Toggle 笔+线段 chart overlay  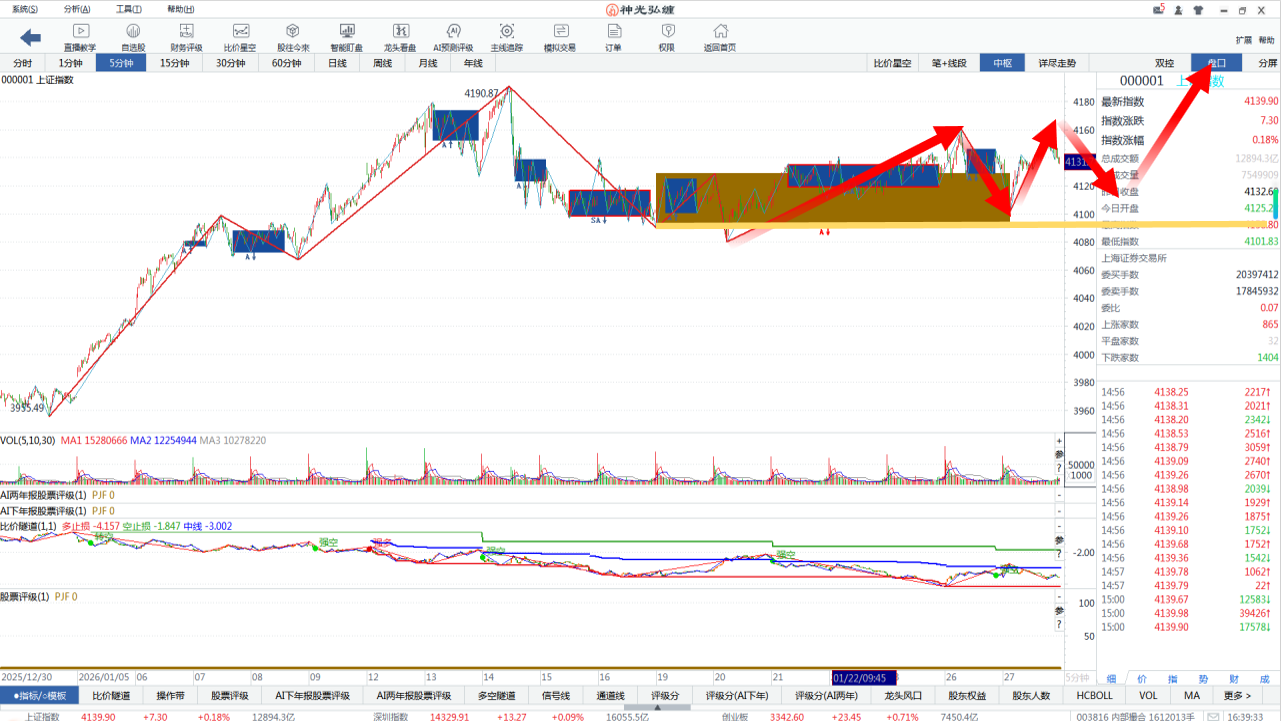tap(949, 63)
